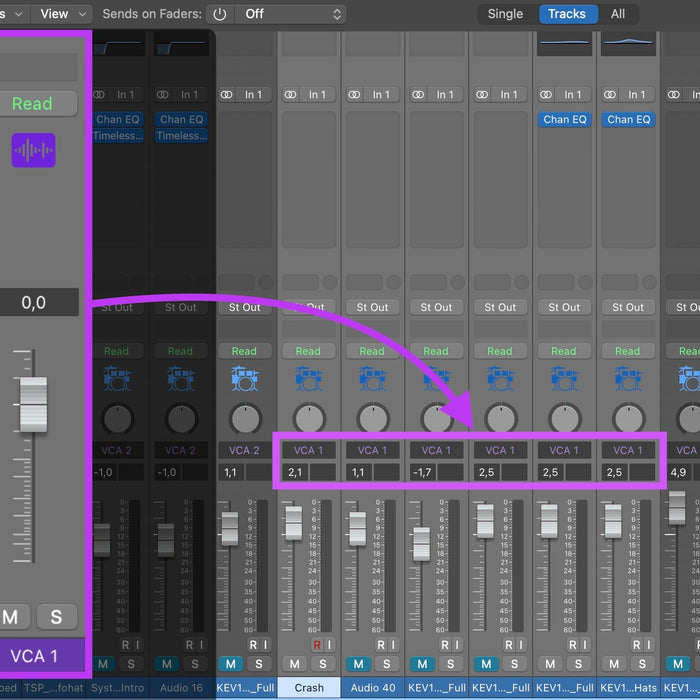Image resolution: width=700 pixels, height=700 pixels.
Task: Open Chan EQ plug-in on Audio 16 strip
Action: pyautogui.click(x=181, y=120)
